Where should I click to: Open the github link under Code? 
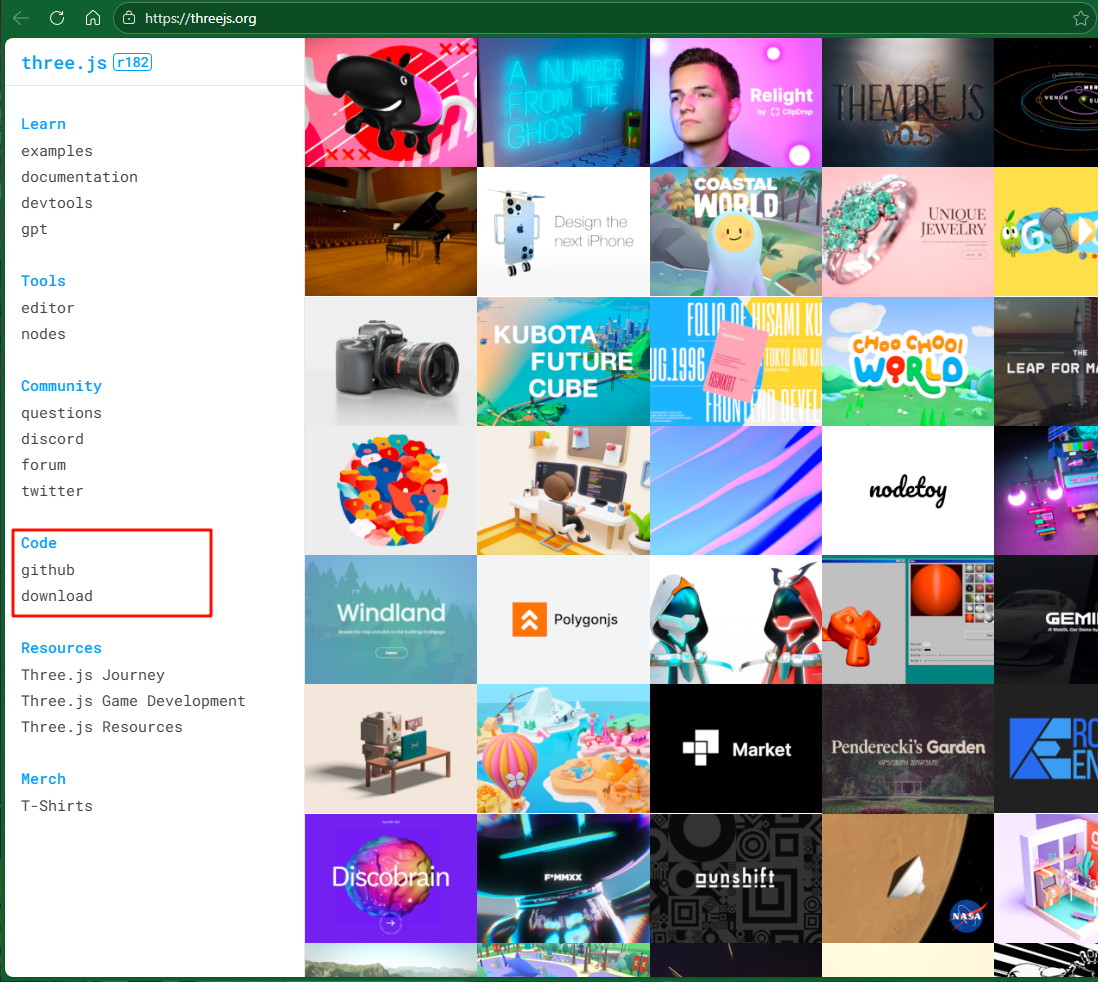click(48, 570)
